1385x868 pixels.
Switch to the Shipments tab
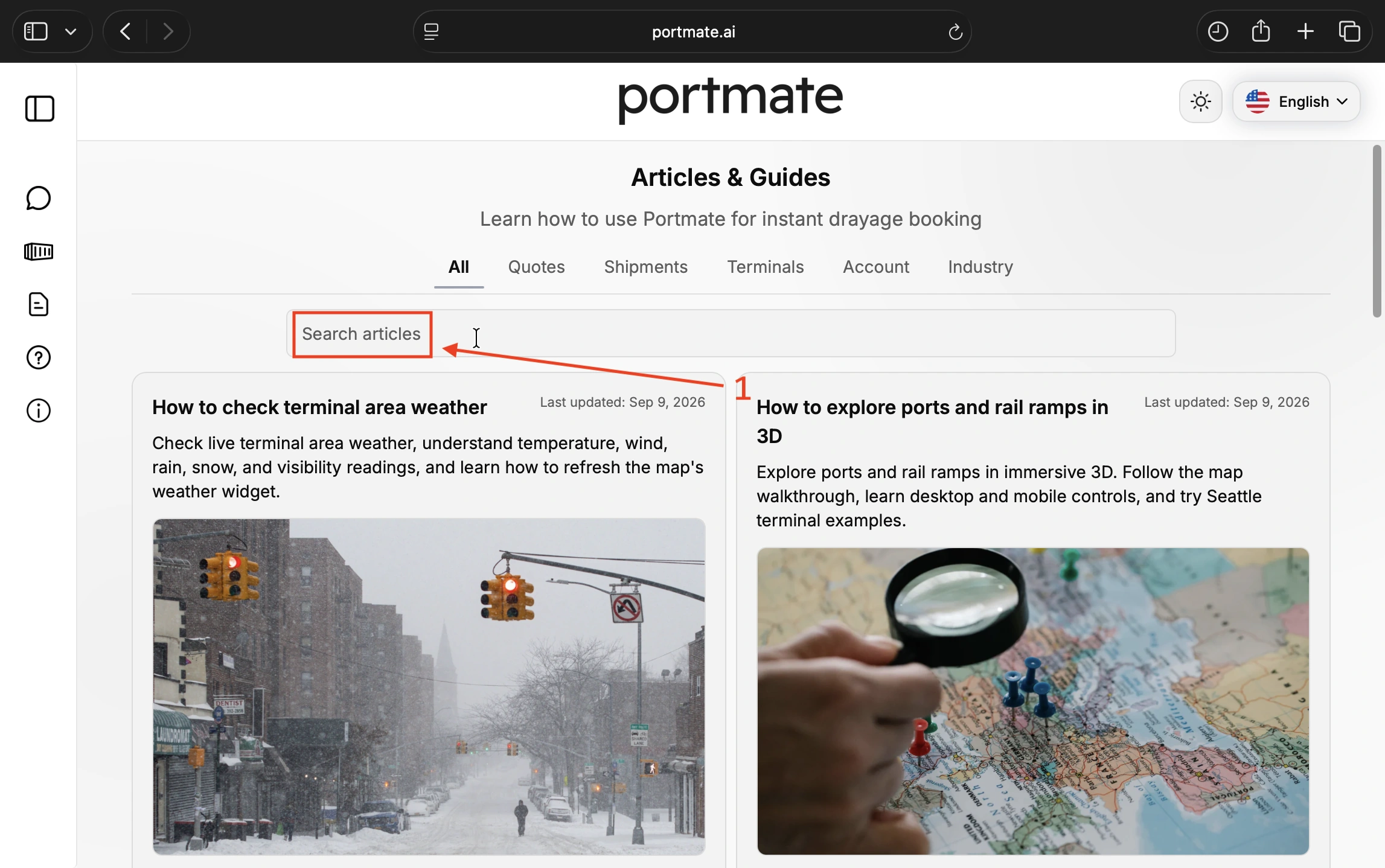coord(645,267)
